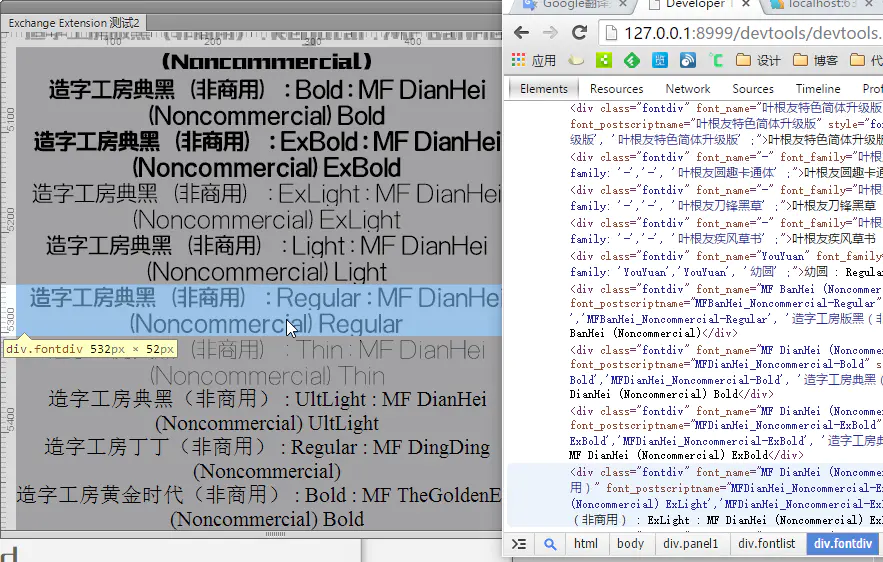Show the DevTools console drawer icon

pos(519,544)
